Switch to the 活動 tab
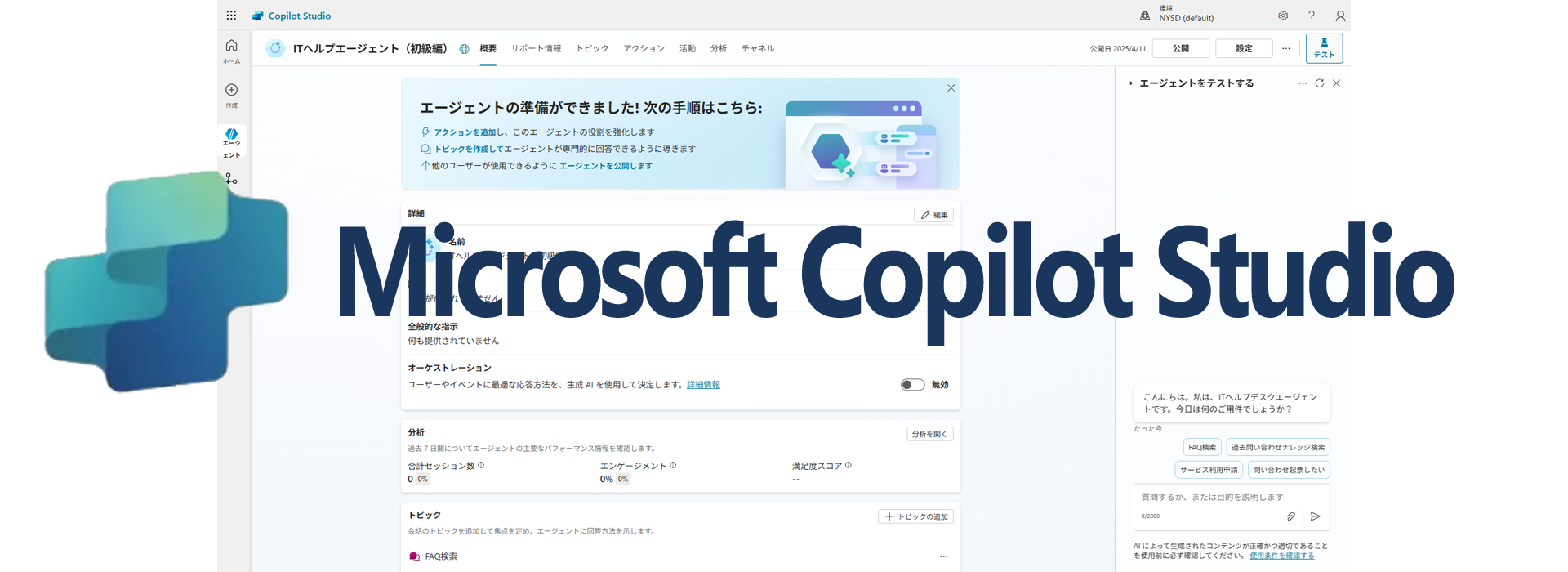This screenshot has width=1568, height=572. pyautogui.click(x=688, y=49)
